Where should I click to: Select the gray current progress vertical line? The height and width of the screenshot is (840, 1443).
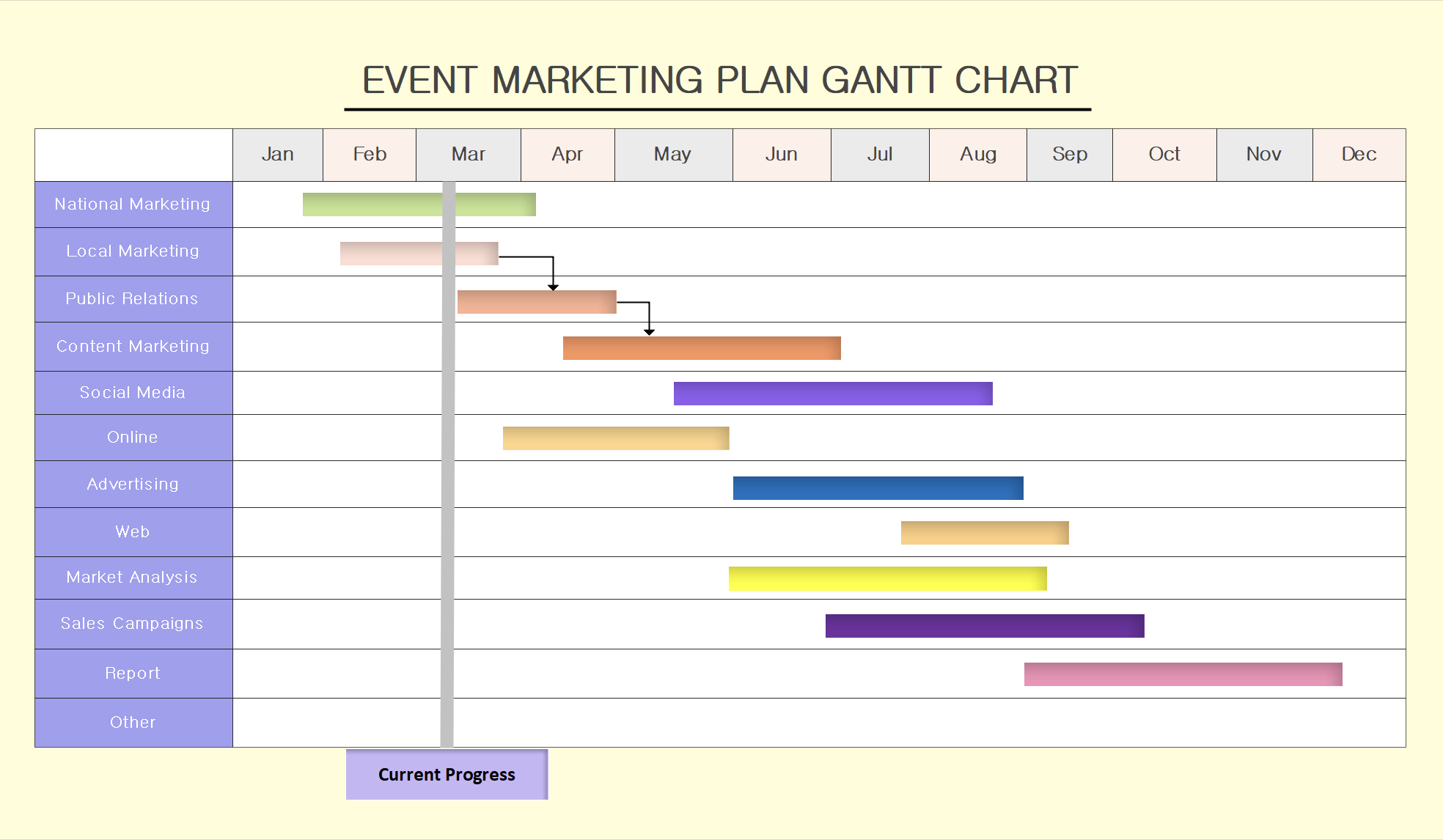447,513
